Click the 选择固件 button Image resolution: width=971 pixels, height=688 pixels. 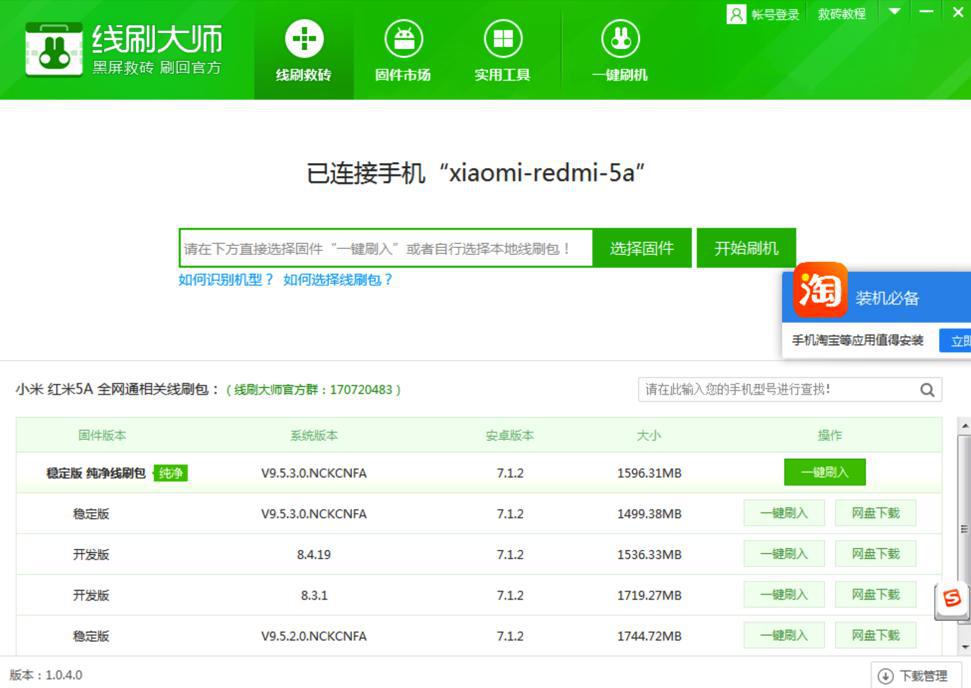tap(642, 248)
